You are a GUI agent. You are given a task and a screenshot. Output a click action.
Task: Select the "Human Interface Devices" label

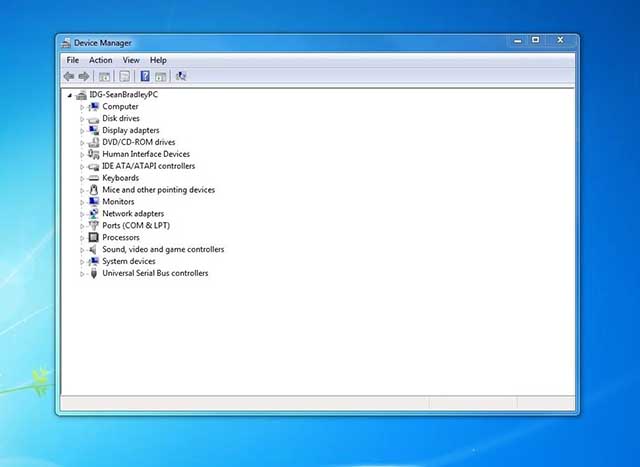click(146, 154)
